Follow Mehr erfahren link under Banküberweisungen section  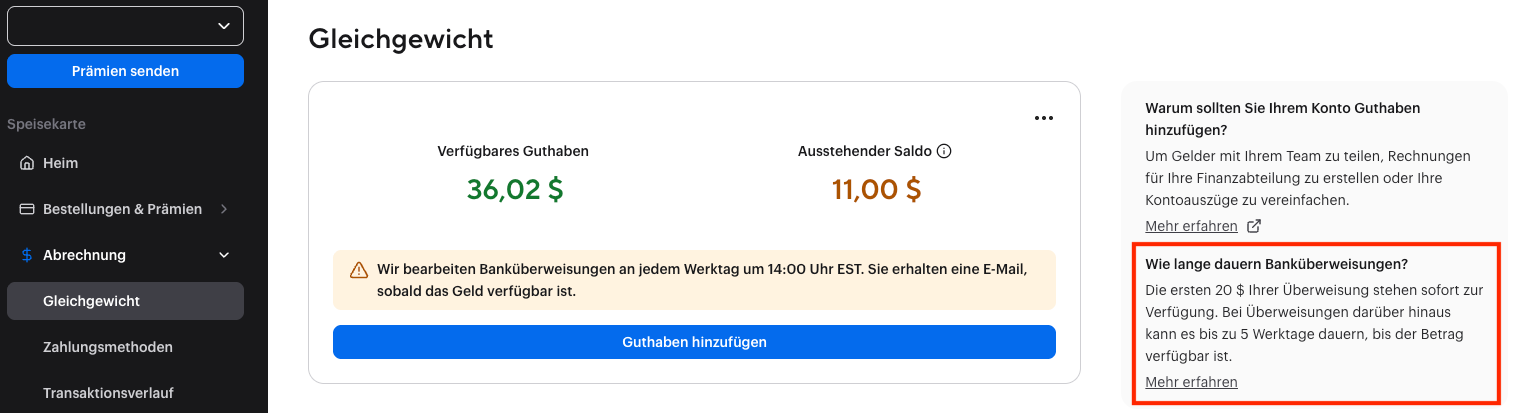click(1191, 382)
